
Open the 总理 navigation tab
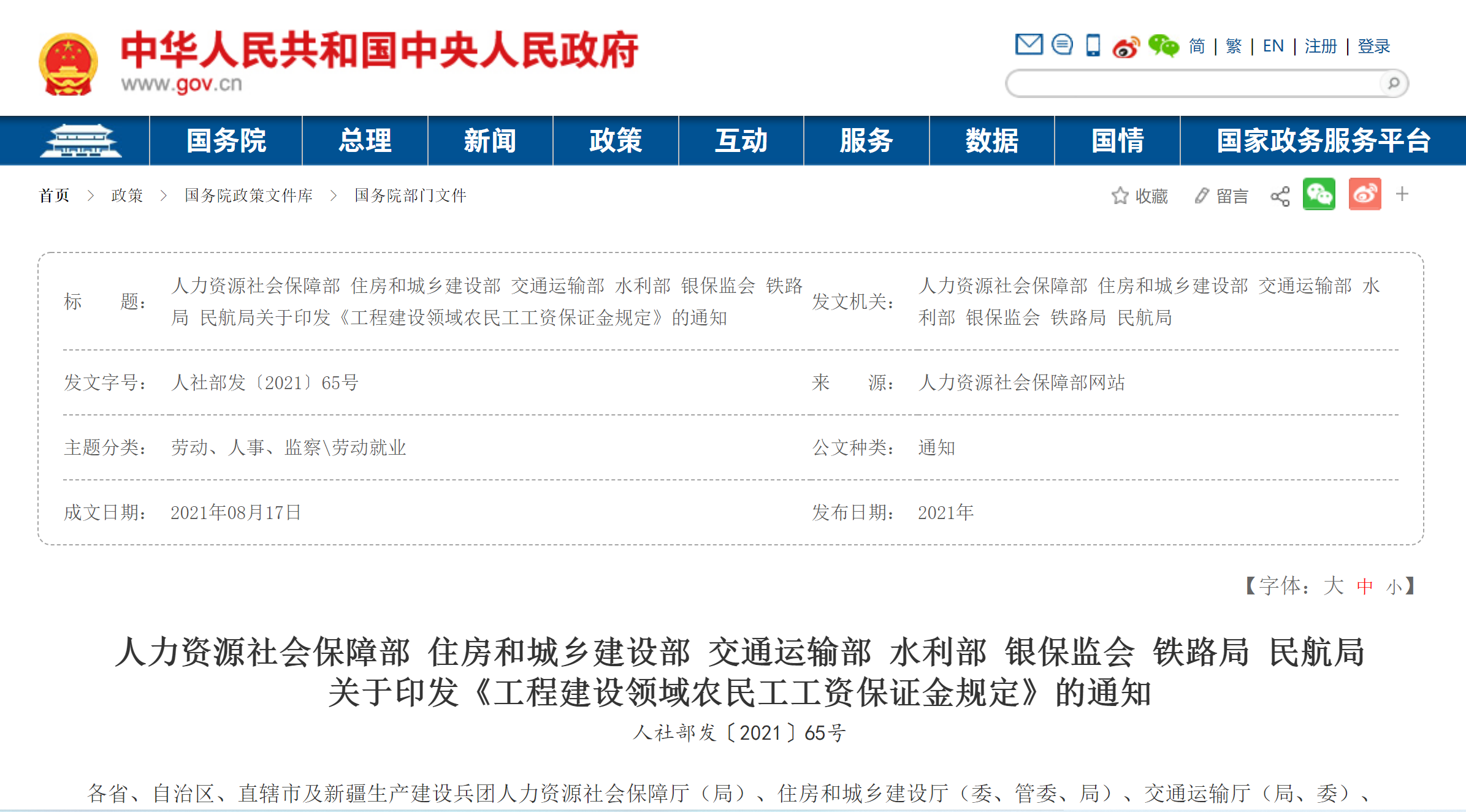coord(365,140)
